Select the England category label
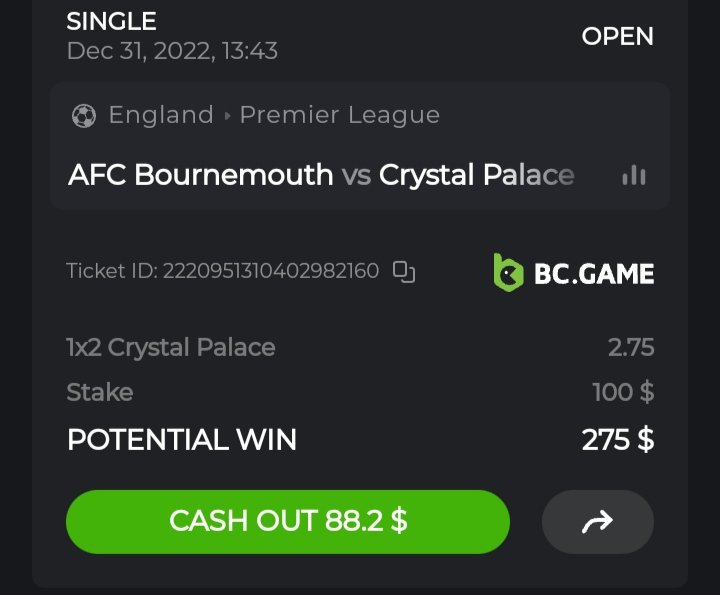The image size is (720, 595). (161, 115)
